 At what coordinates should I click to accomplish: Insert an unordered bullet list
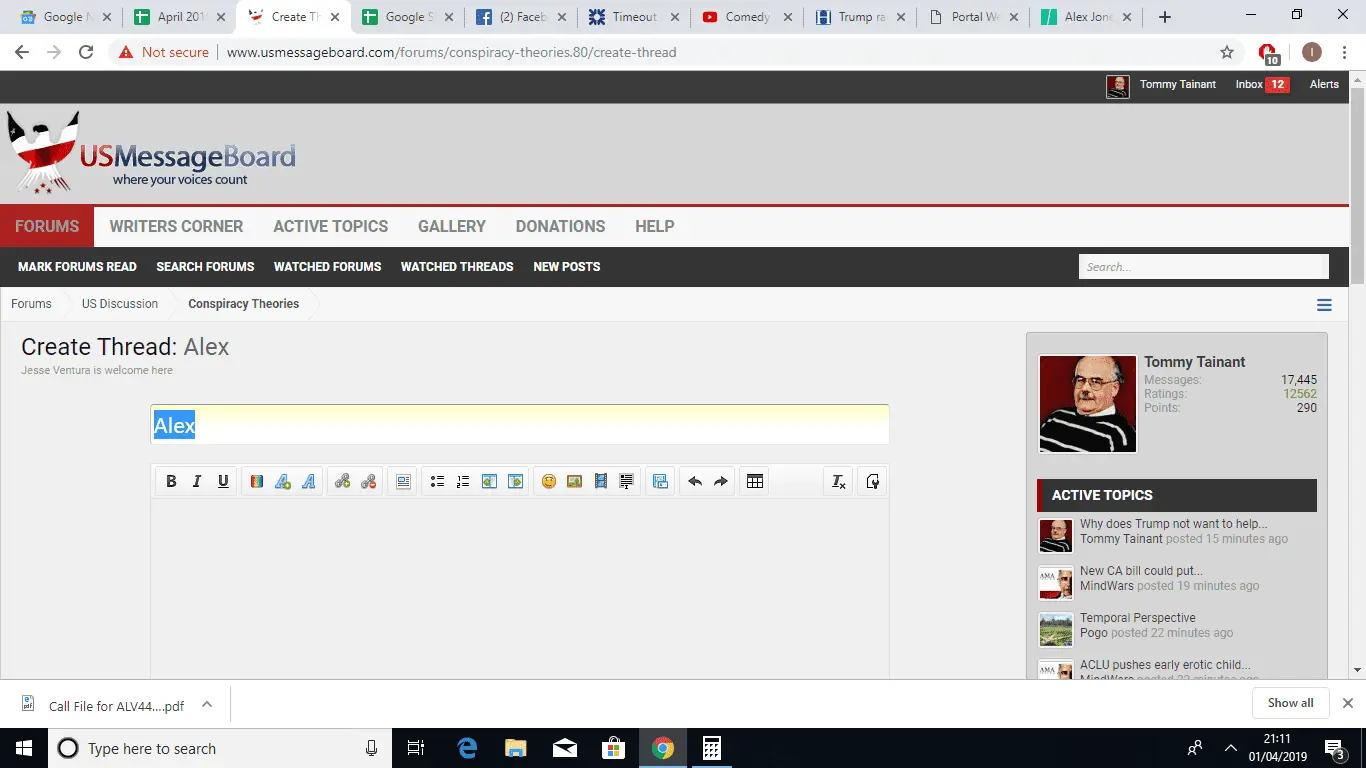tap(437, 482)
